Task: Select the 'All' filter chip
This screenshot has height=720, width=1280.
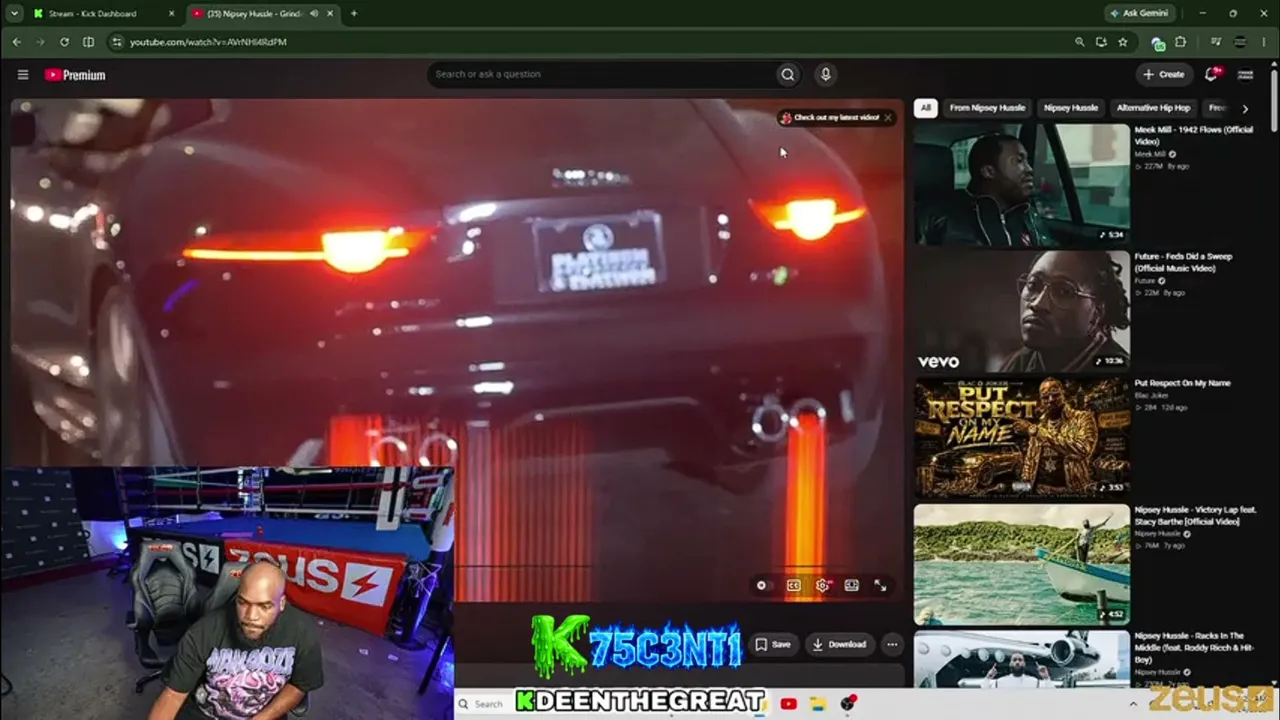Action: [926, 108]
